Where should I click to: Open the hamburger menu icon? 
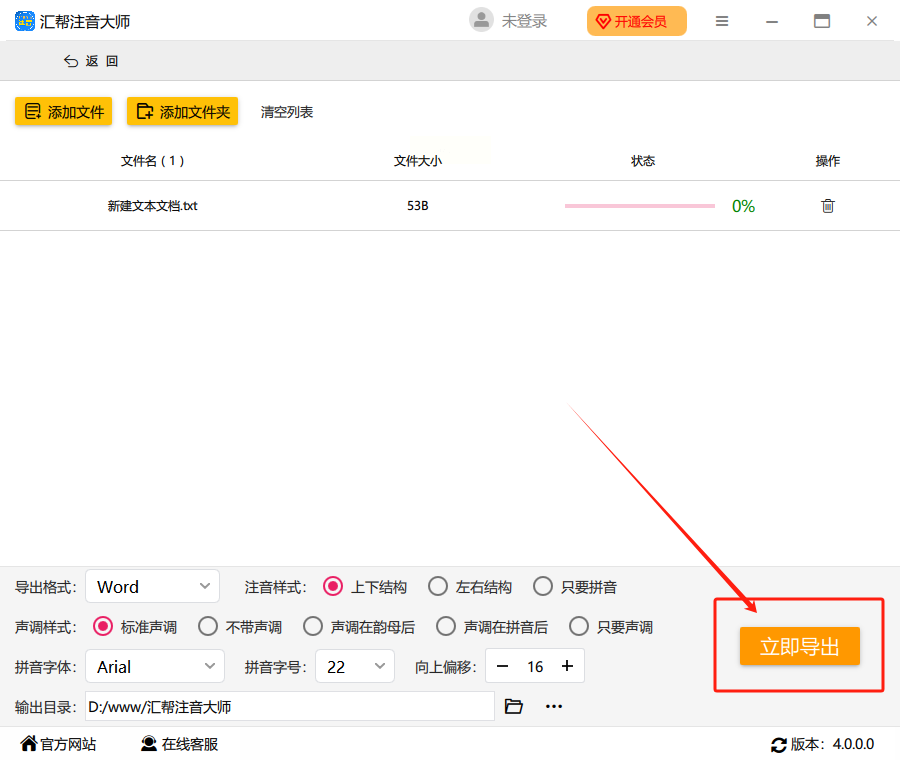(x=722, y=21)
